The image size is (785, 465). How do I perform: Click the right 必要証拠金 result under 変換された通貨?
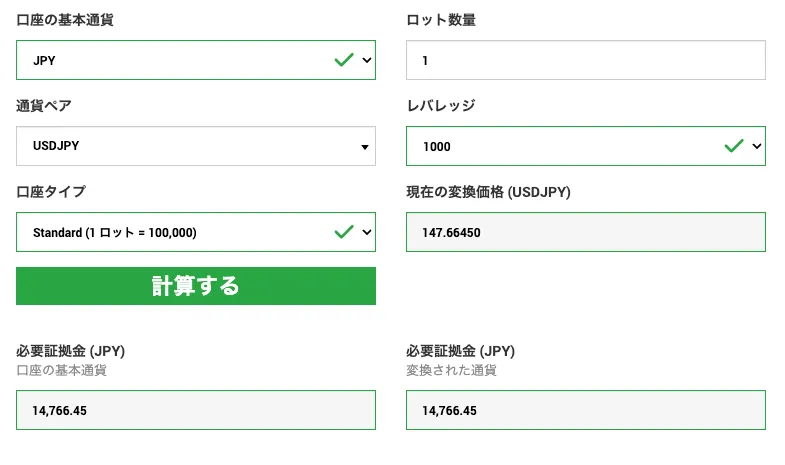(x=585, y=410)
